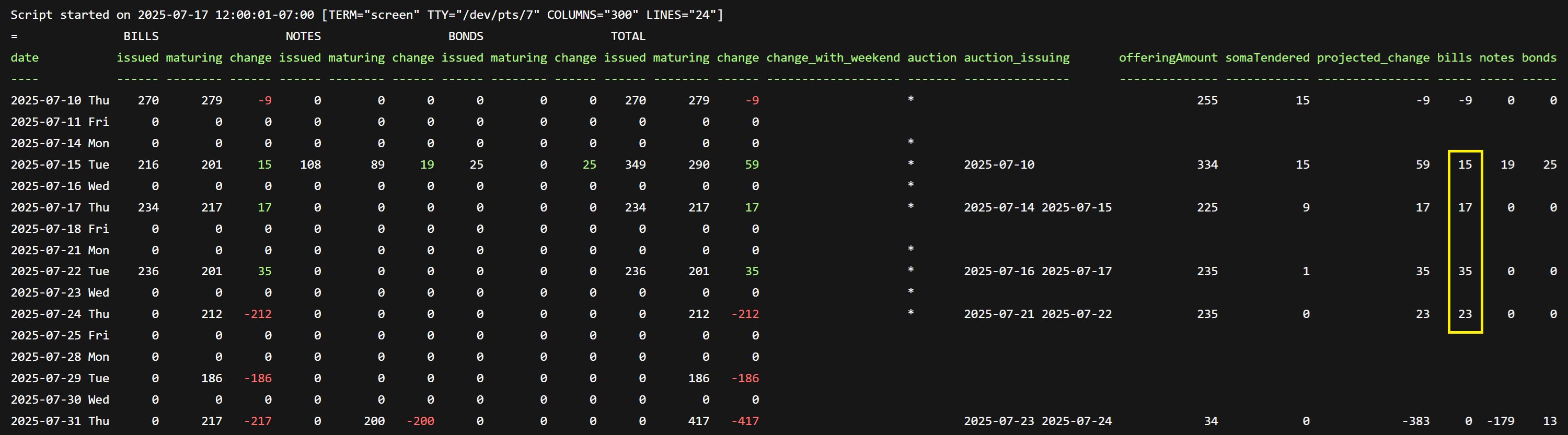Click red notes change value -200
The width and height of the screenshot is (1568, 435).
click(420, 421)
